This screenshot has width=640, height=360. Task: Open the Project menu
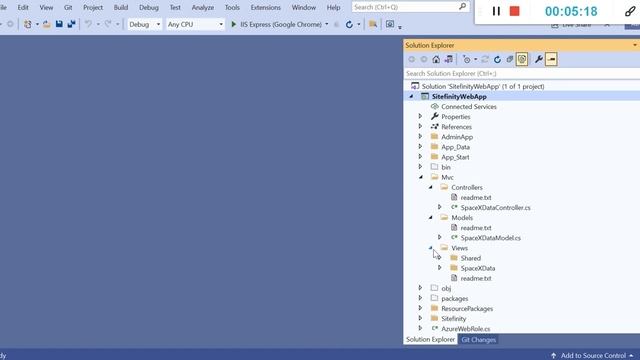tap(93, 7)
